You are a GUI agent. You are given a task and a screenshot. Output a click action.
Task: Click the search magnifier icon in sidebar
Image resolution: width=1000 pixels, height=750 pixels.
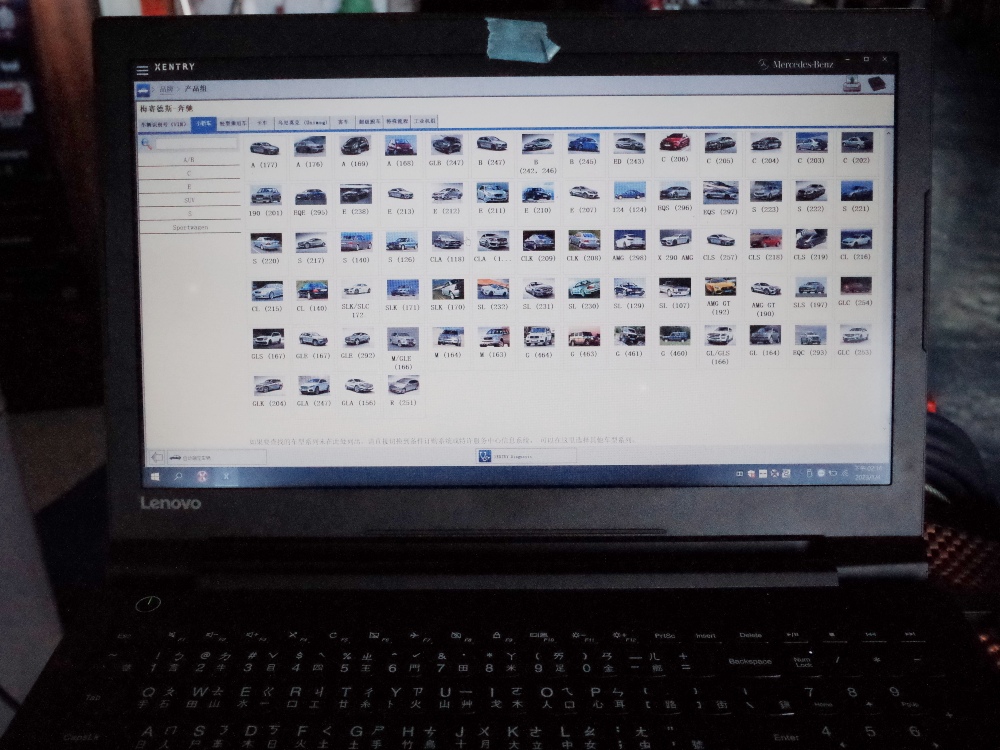click(x=146, y=144)
